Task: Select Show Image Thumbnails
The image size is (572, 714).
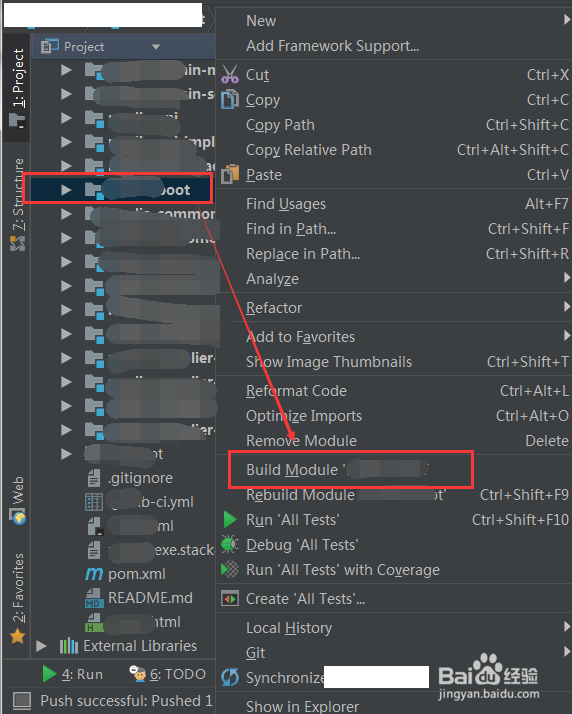Action: pos(393,362)
